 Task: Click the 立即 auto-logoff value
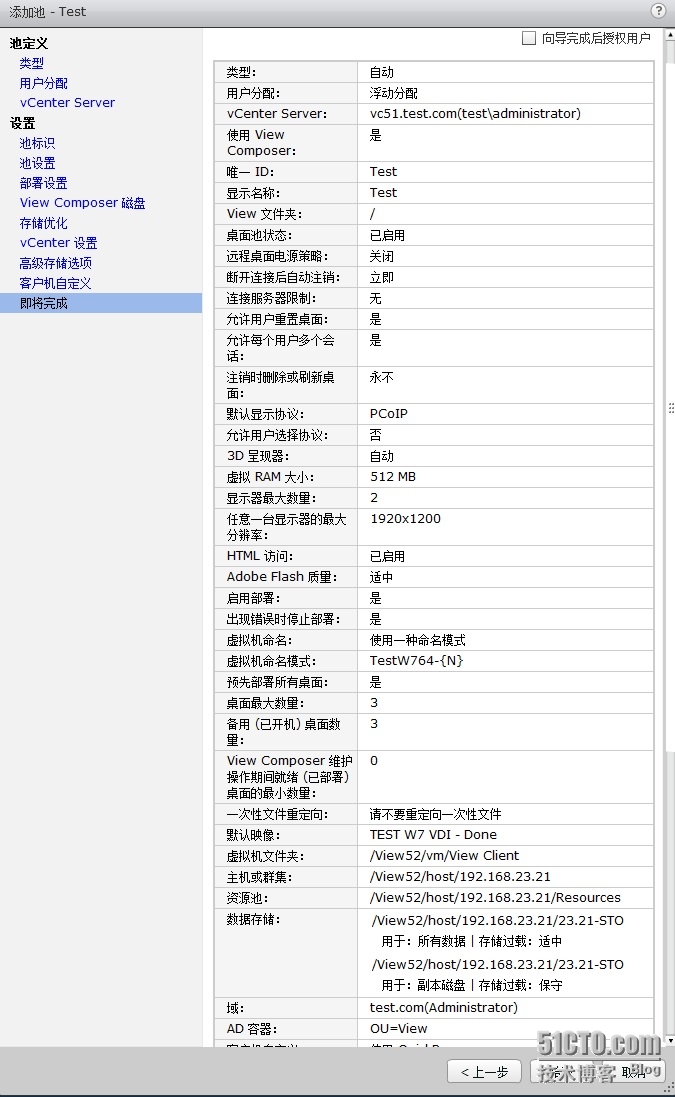(381, 278)
